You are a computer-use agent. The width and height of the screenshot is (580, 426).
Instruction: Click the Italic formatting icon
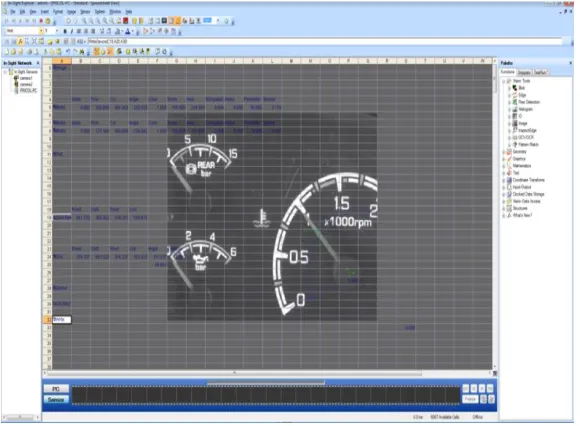(x=72, y=31)
